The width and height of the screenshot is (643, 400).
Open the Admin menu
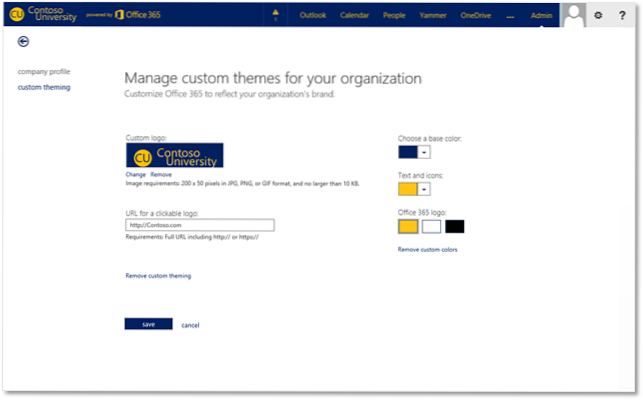click(x=541, y=15)
